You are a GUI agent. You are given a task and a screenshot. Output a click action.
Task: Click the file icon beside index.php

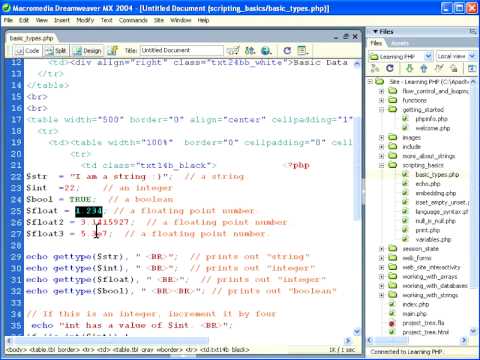point(392,304)
